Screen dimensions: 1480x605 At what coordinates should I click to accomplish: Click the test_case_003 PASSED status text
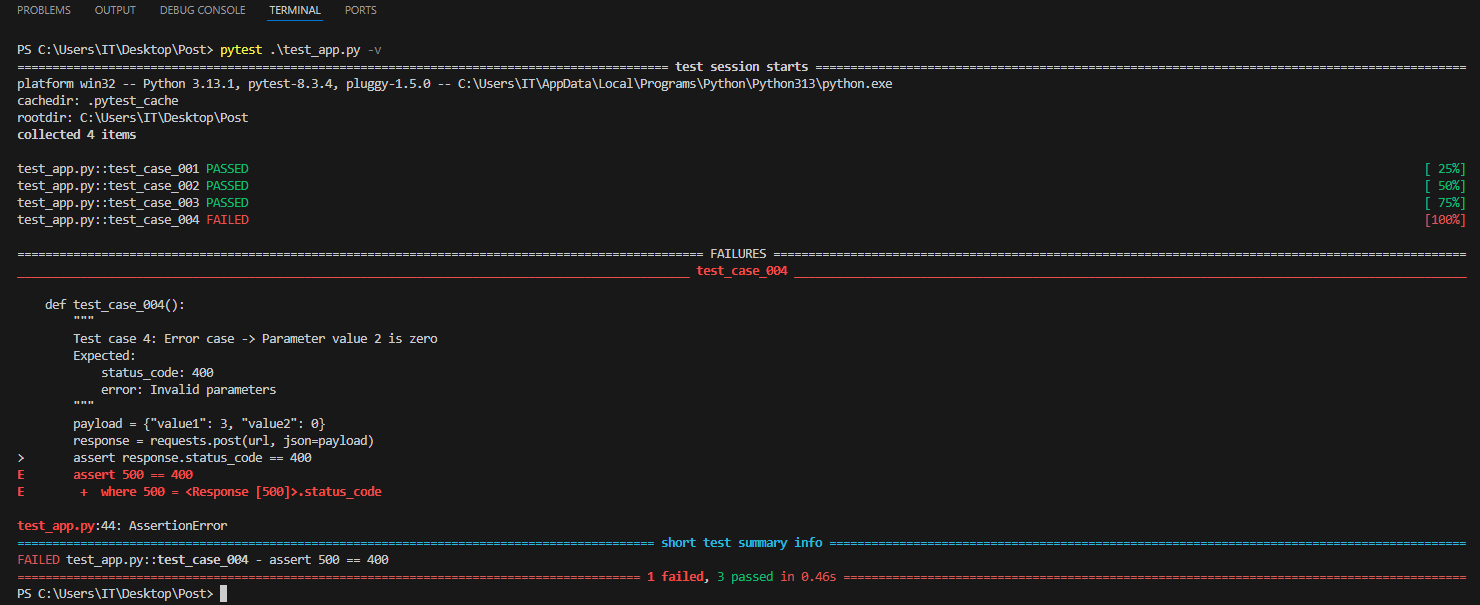(227, 202)
